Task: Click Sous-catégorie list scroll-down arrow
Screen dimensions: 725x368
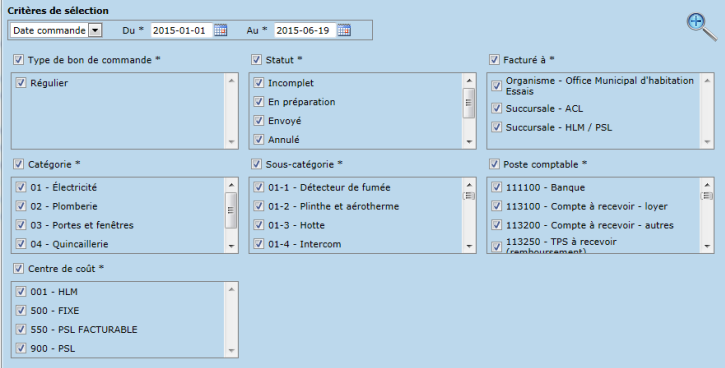Action: pyautogui.click(x=469, y=246)
